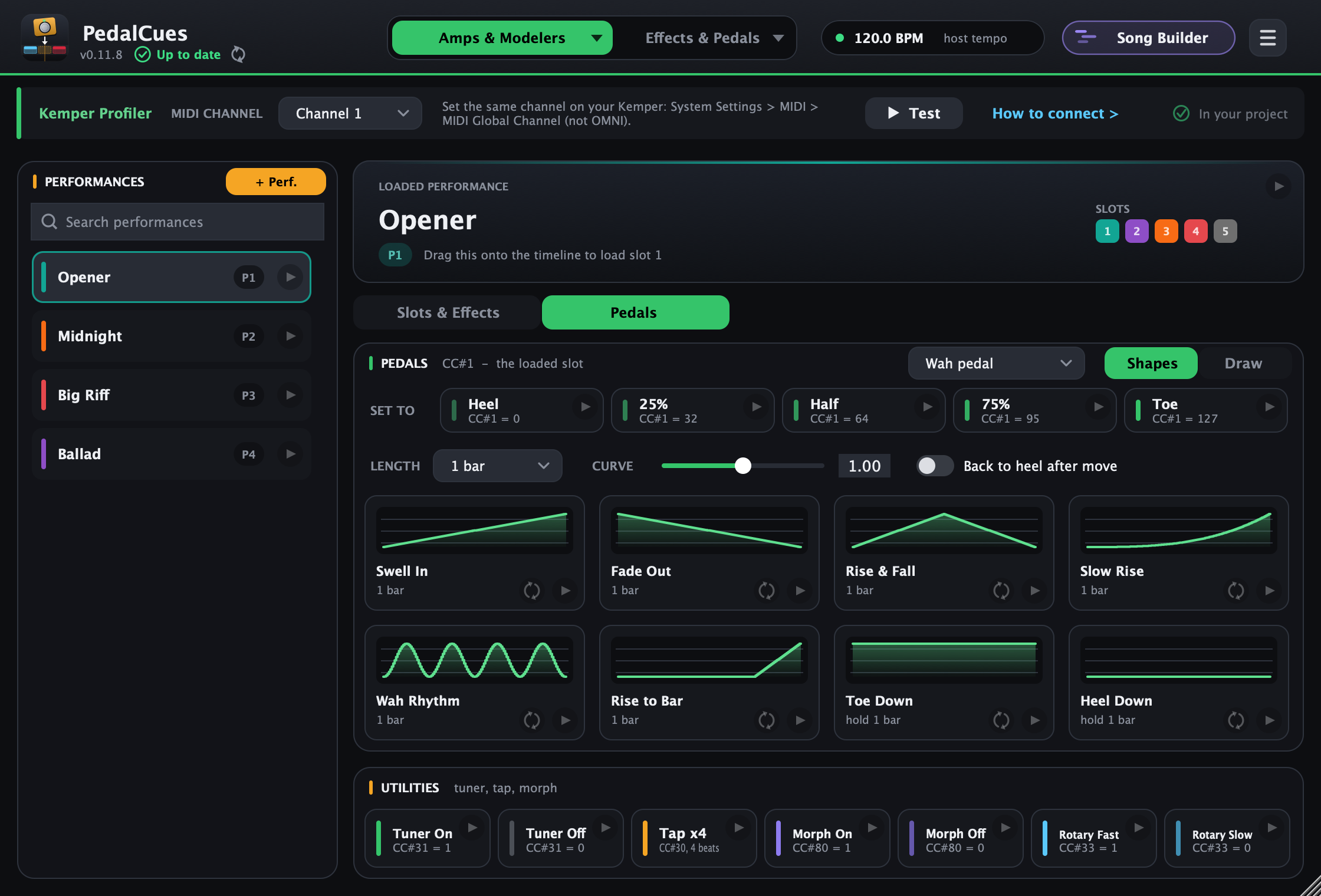Image resolution: width=1321 pixels, height=896 pixels.
Task: Open the hamburger menu
Action: [x=1267, y=38]
